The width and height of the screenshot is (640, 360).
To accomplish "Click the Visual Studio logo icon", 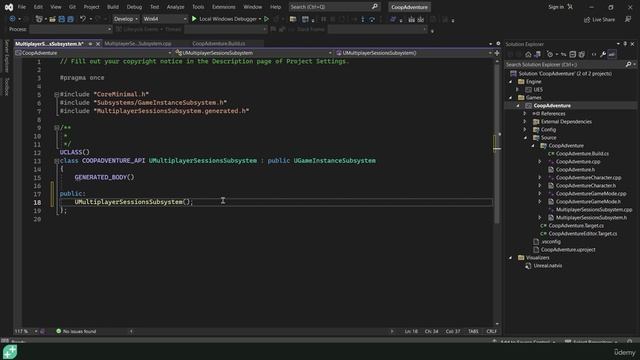I will [x=9, y=7].
